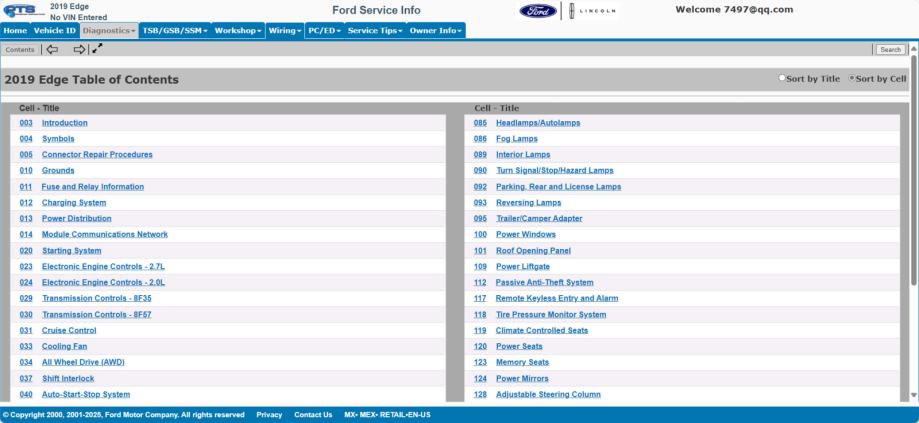The width and height of the screenshot is (919, 423).
Task: Open the Cruise Control link
Action: click(69, 330)
